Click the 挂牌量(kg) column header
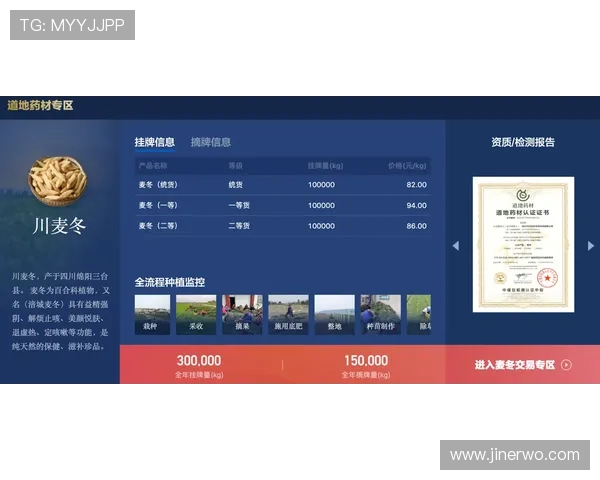This screenshot has height=480, width=600. pyautogui.click(x=325, y=166)
